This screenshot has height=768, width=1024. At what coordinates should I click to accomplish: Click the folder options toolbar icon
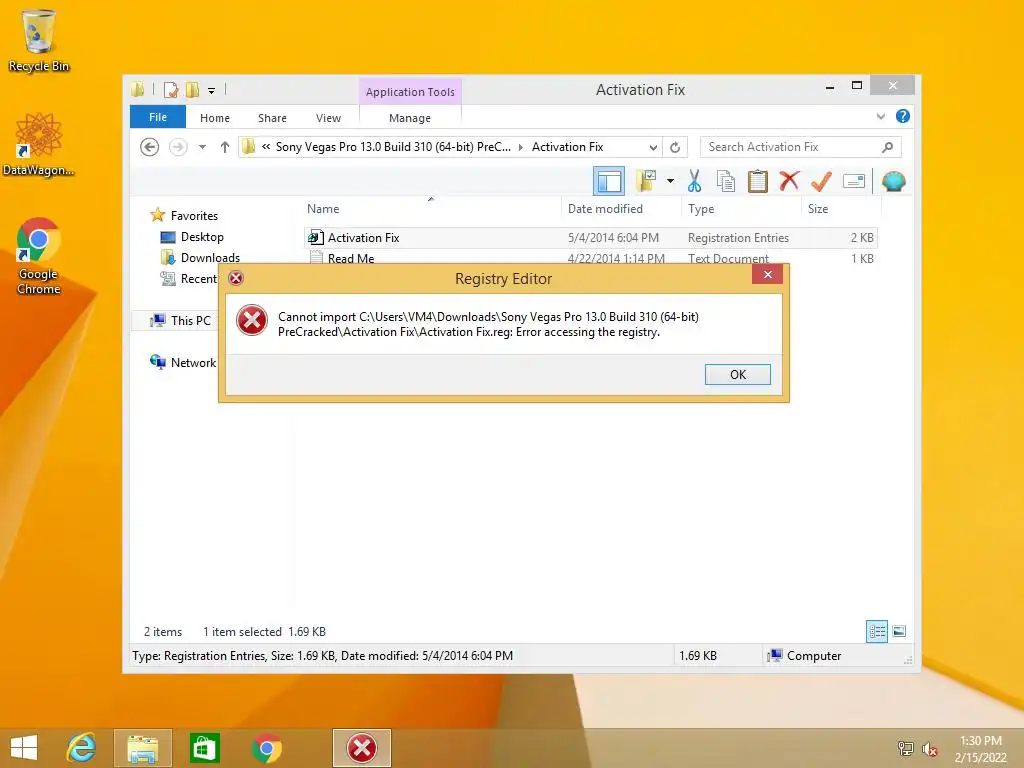(x=646, y=181)
